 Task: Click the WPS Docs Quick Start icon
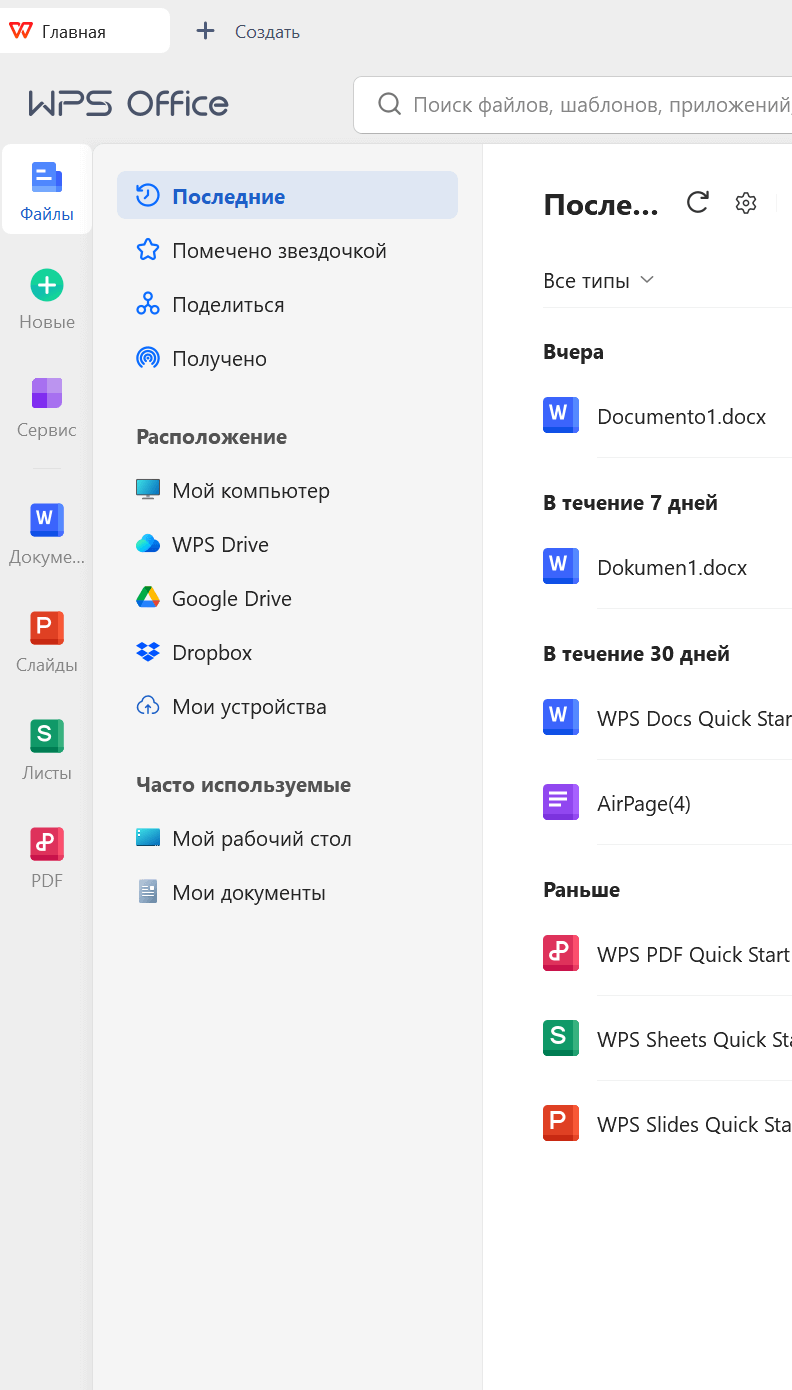click(561, 717)
